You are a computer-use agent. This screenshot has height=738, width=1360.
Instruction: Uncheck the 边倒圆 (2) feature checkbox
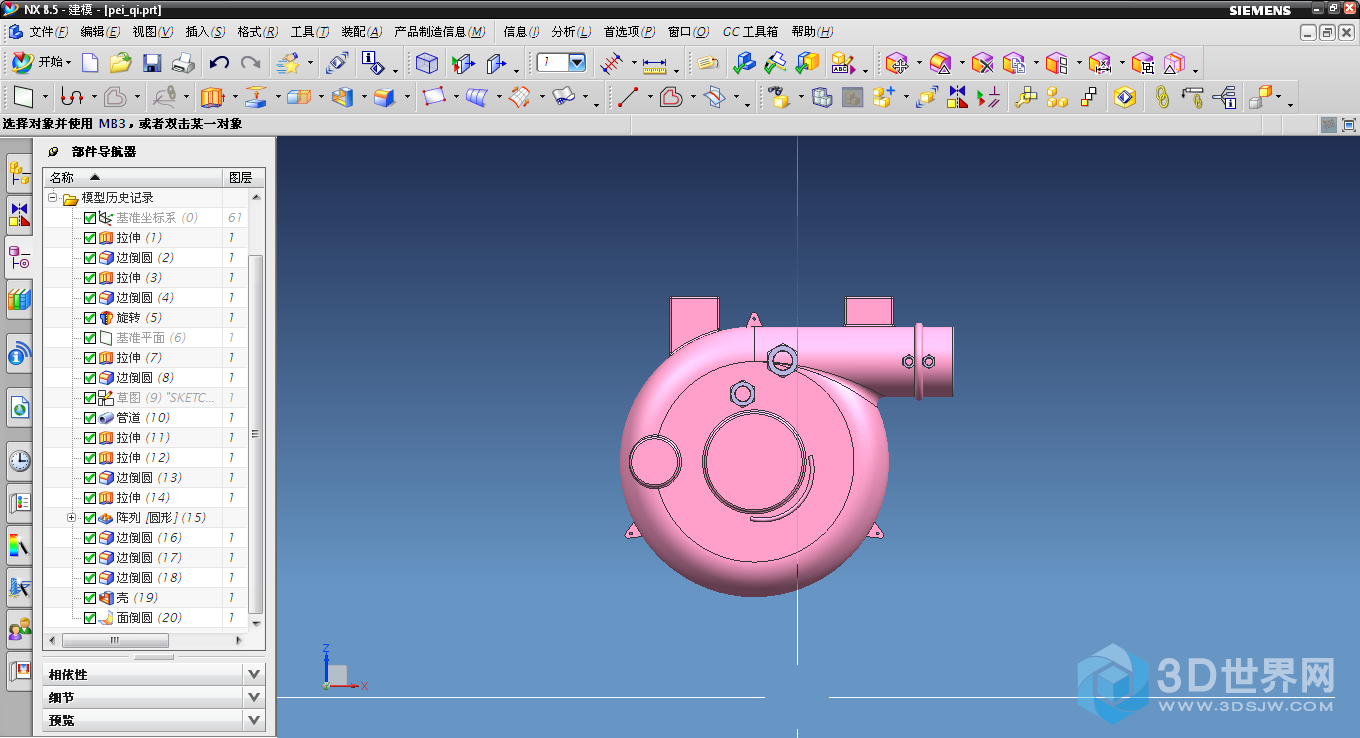[90, 258]
